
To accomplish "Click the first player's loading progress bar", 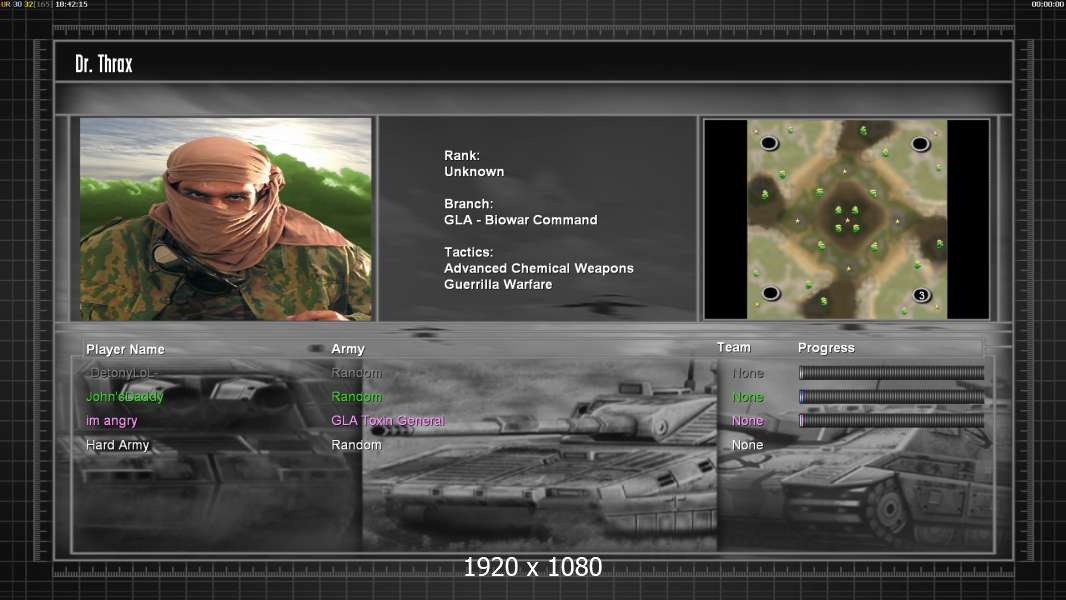I will (x=891, y=373).
